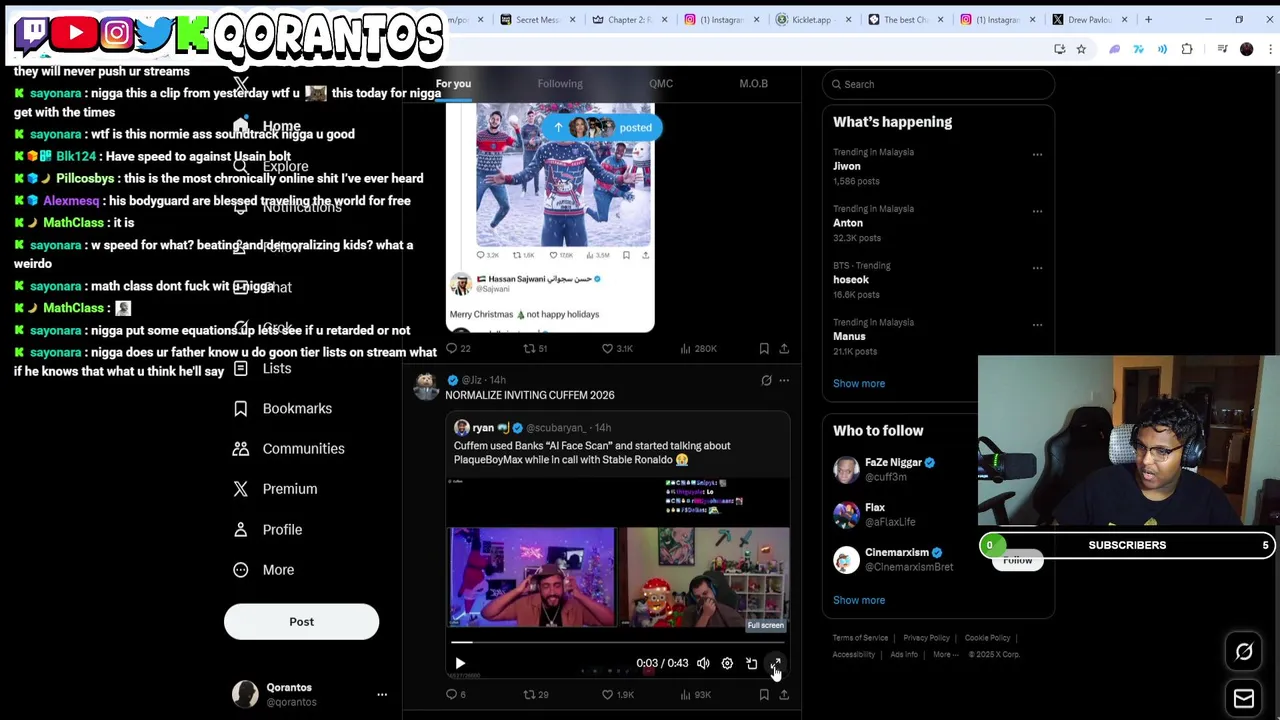
Task: Open the QMC timeline tab
Action: click(x=661, y=84)
